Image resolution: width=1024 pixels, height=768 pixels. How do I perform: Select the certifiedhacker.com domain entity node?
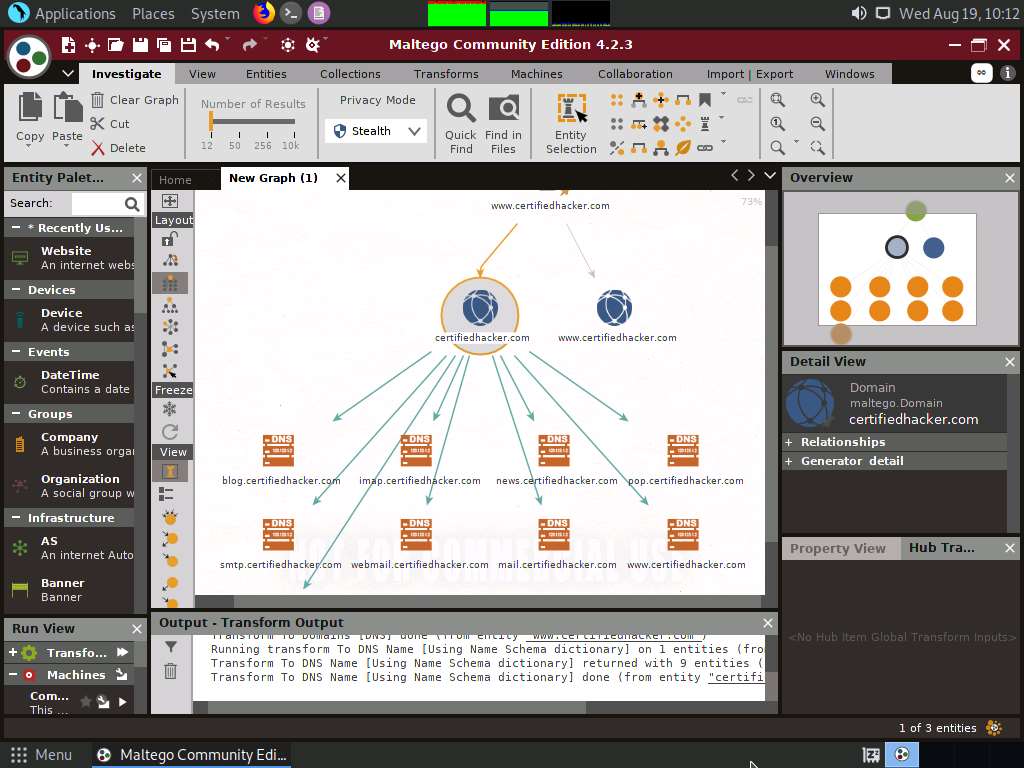(x=481, y=315)
